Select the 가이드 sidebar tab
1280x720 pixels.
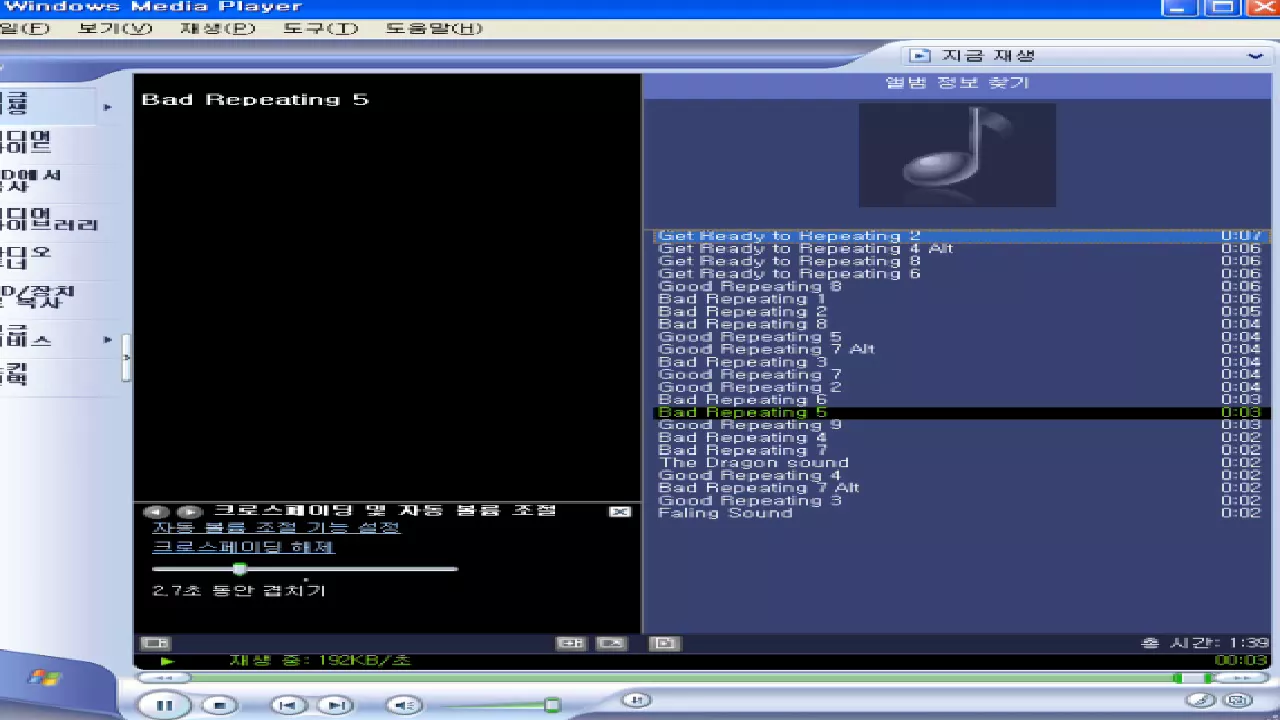click(x=50, y=142)
